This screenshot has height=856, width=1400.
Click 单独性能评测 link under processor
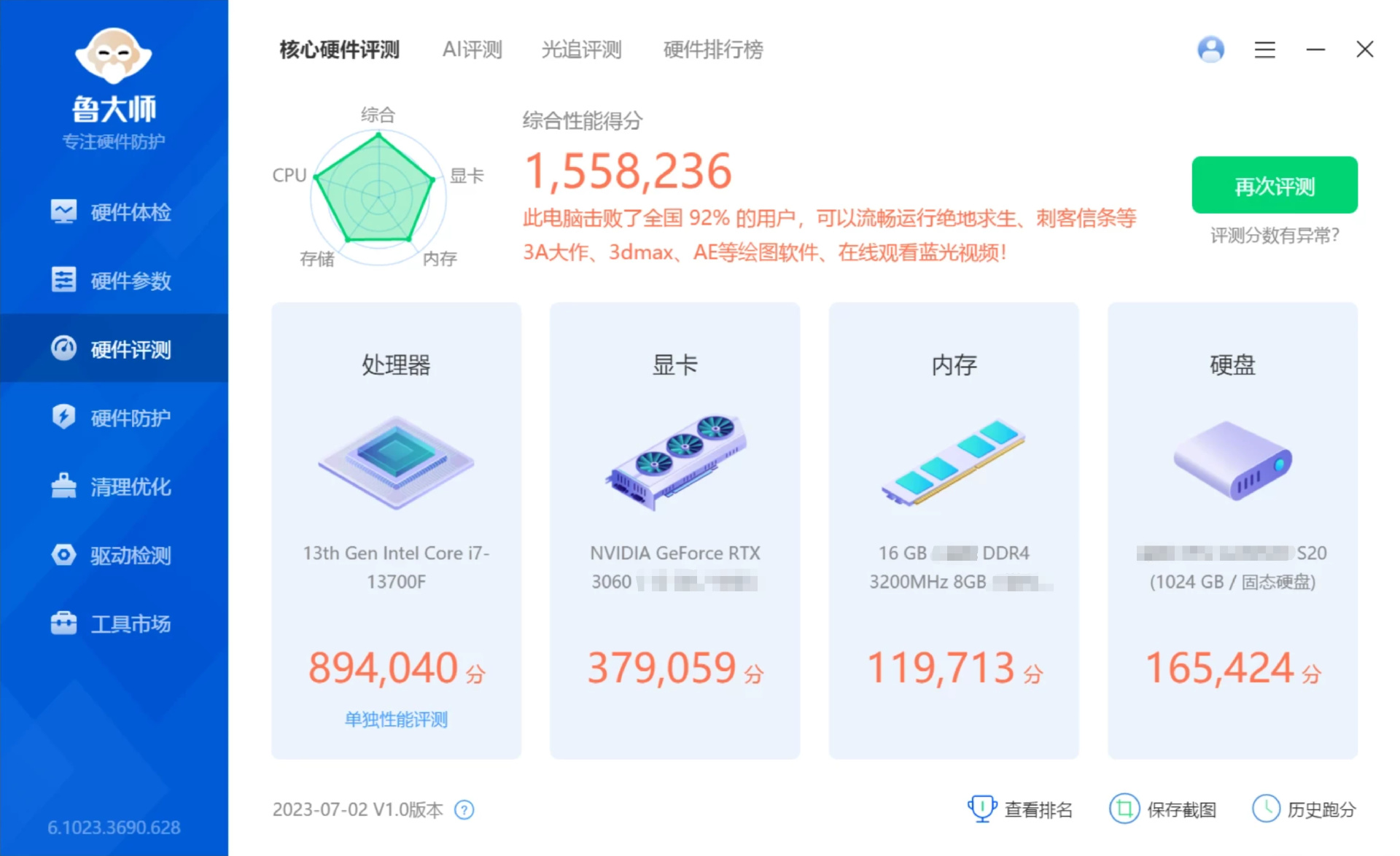tap(396, 720)
